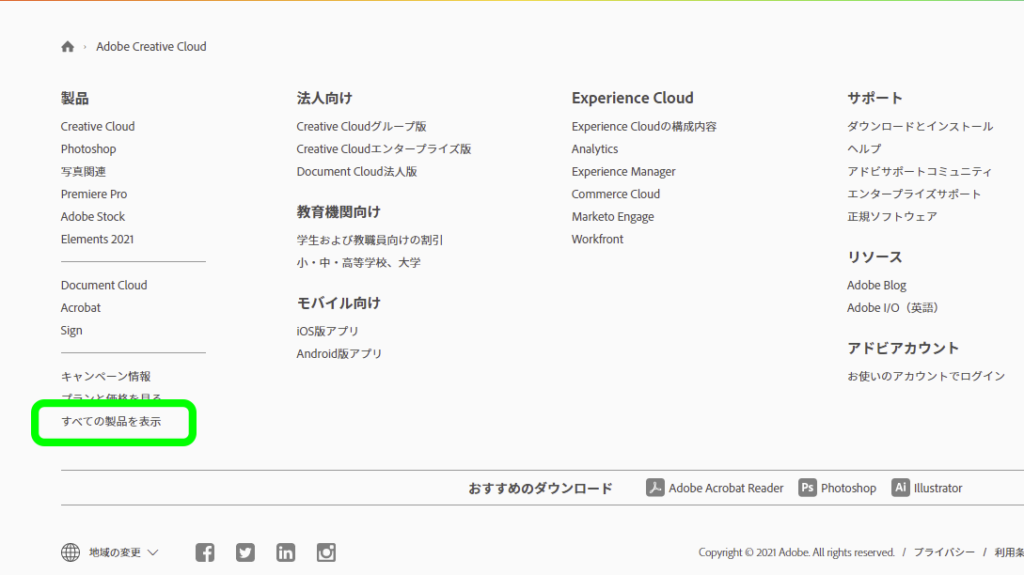Viewport: 1024px width, 575px height.
Task: Open Adobe Blog link
Action: (x=876, y=285)
